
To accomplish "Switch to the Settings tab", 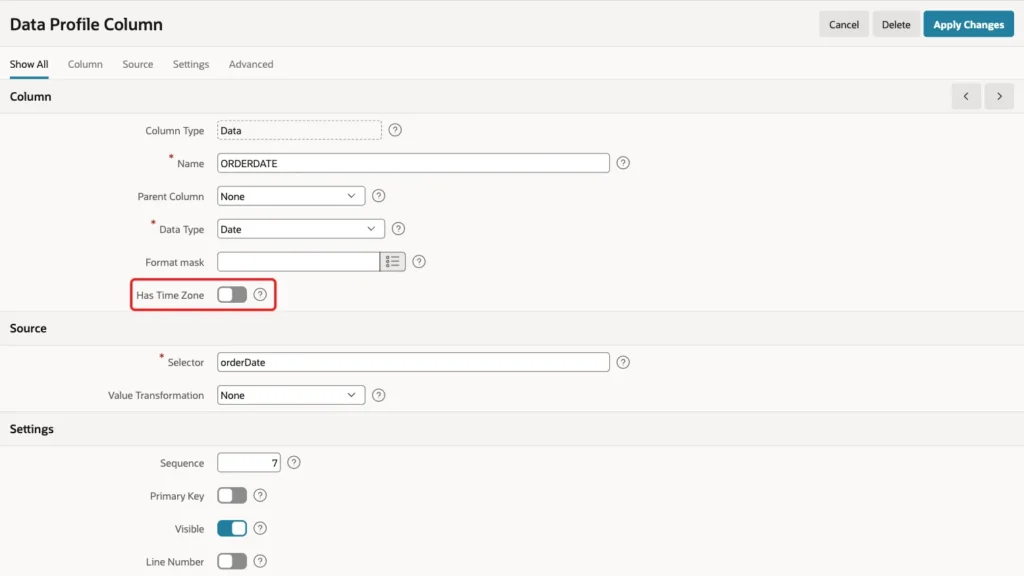I will click(x=191, y=64).
